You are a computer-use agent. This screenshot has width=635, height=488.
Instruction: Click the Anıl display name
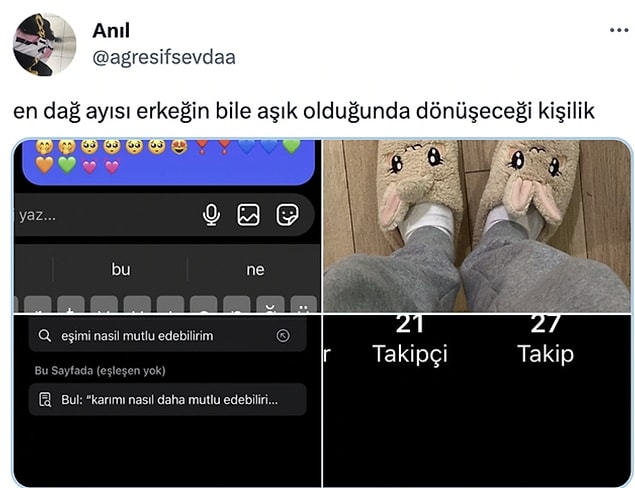coord(111,30)
